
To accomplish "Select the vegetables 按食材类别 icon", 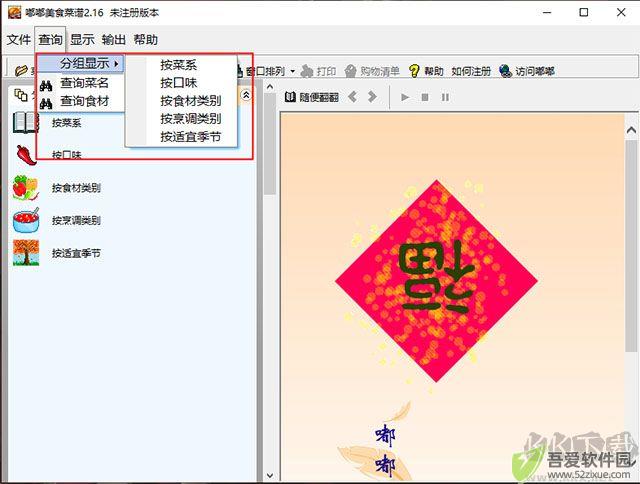I will coord(26,188).
